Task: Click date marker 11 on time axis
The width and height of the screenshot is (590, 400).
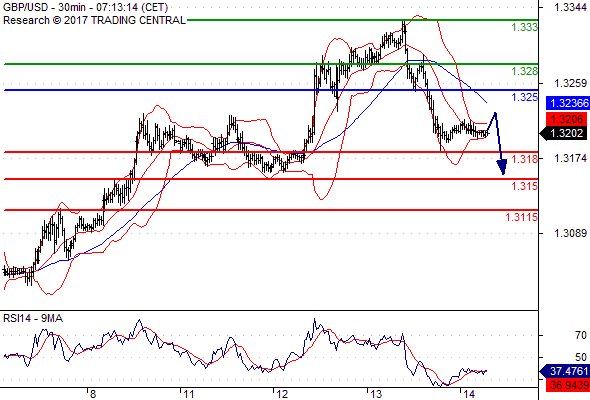Action: pos(189,394)
